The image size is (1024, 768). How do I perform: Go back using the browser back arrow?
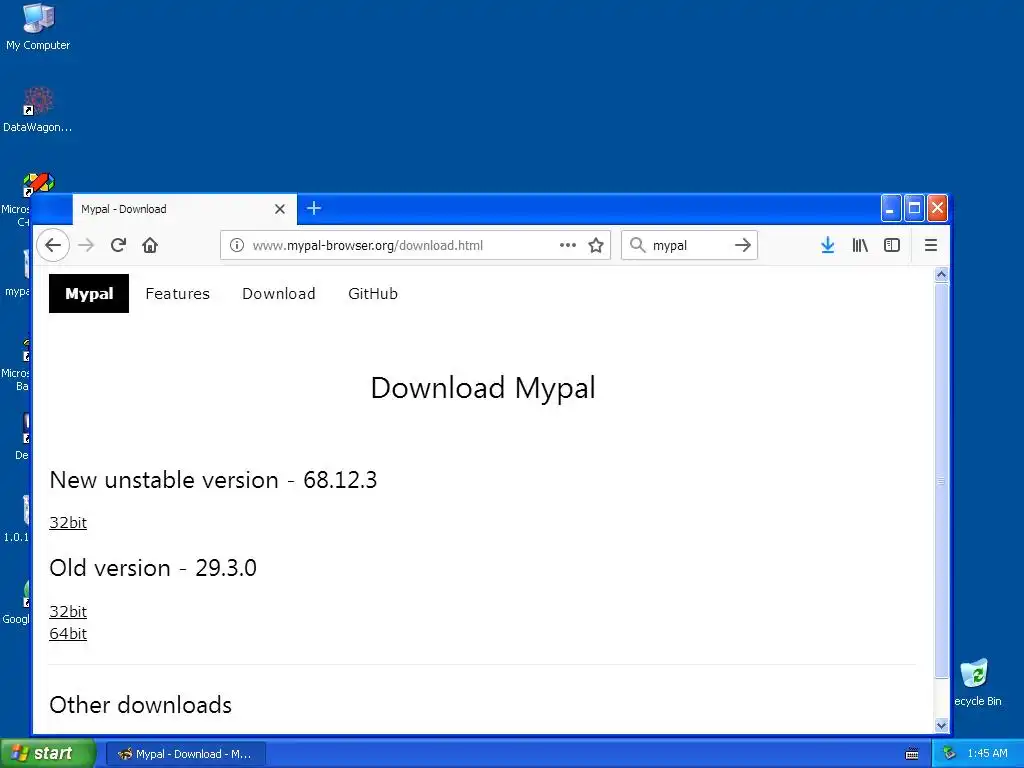point(53,246)
